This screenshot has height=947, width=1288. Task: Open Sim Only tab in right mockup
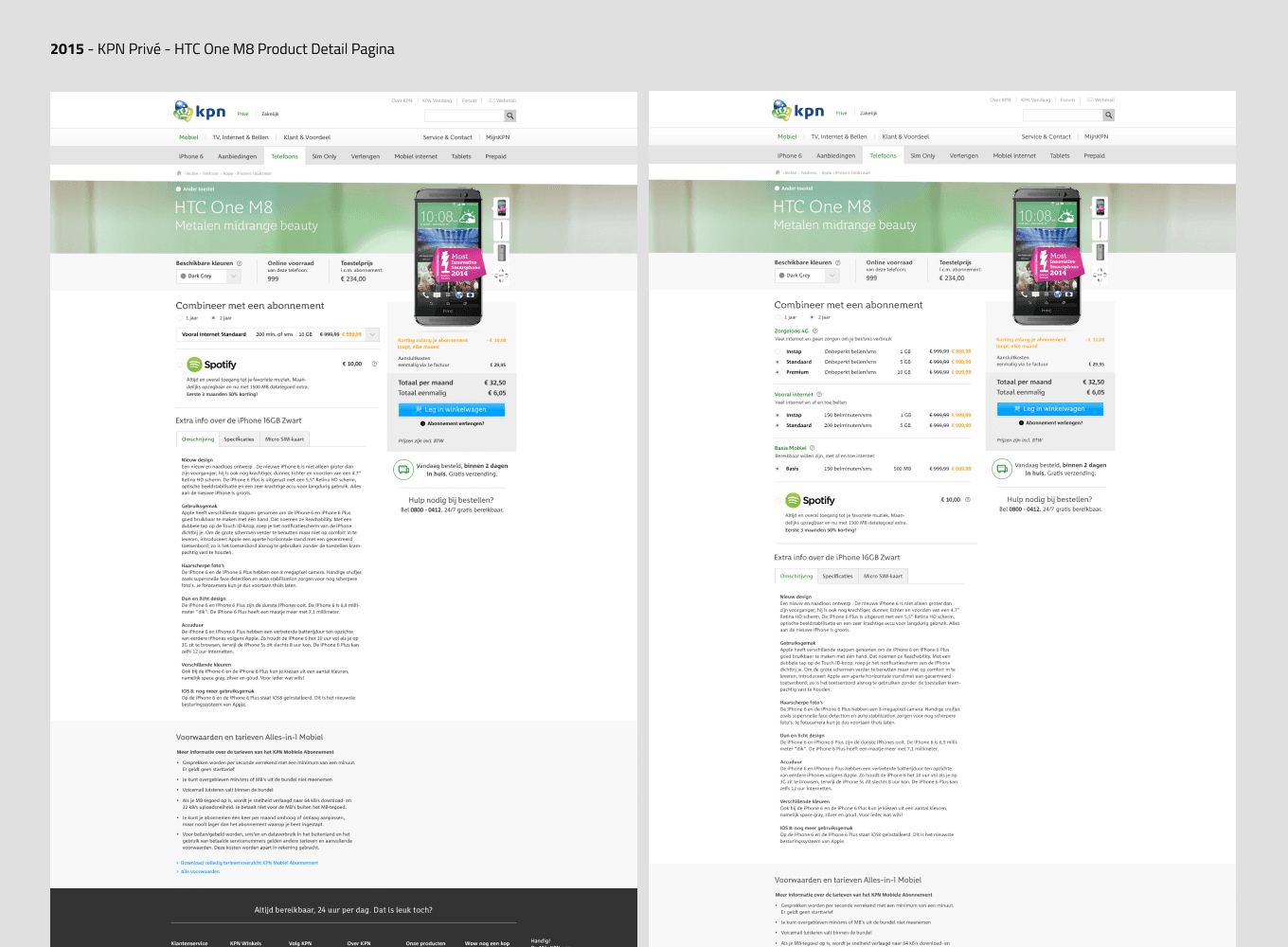(x=922, y=155)
